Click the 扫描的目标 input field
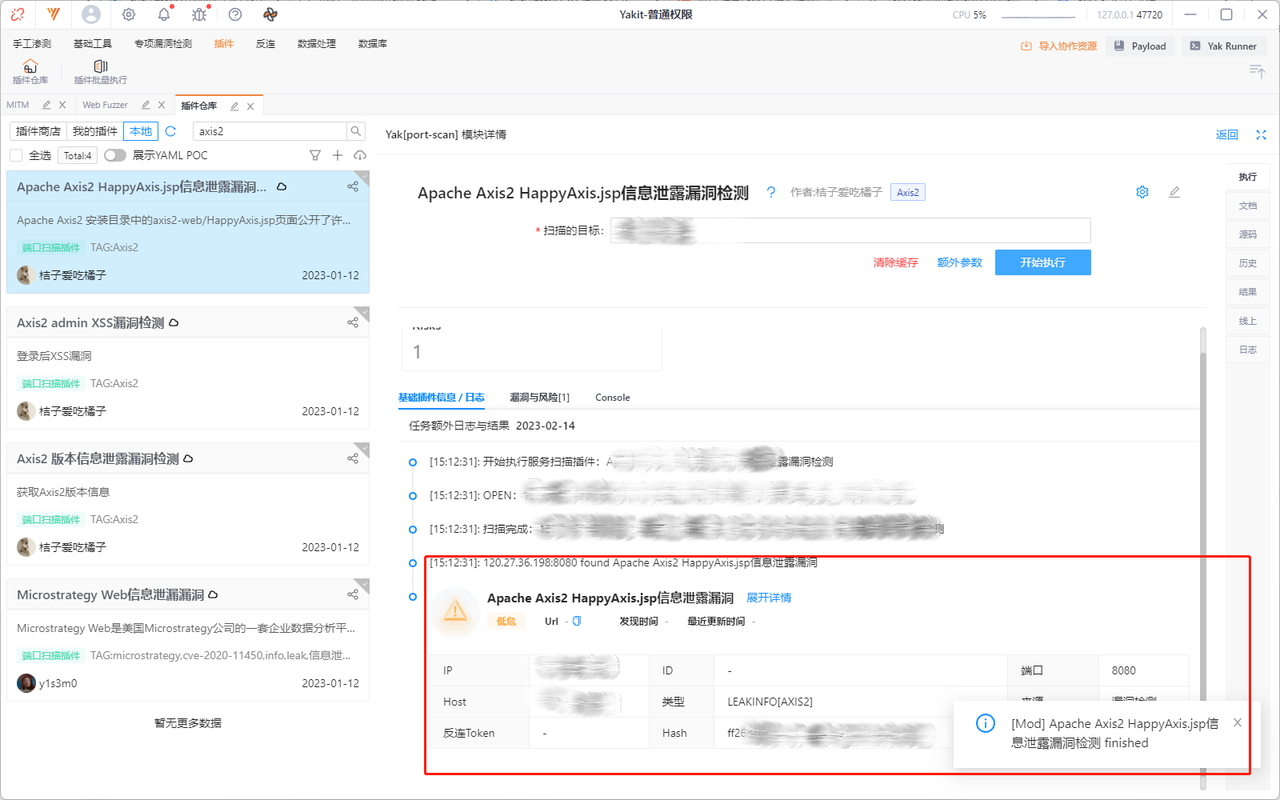Image resolution: width=1280 pixels, height=800 pixels. [850, 230]
